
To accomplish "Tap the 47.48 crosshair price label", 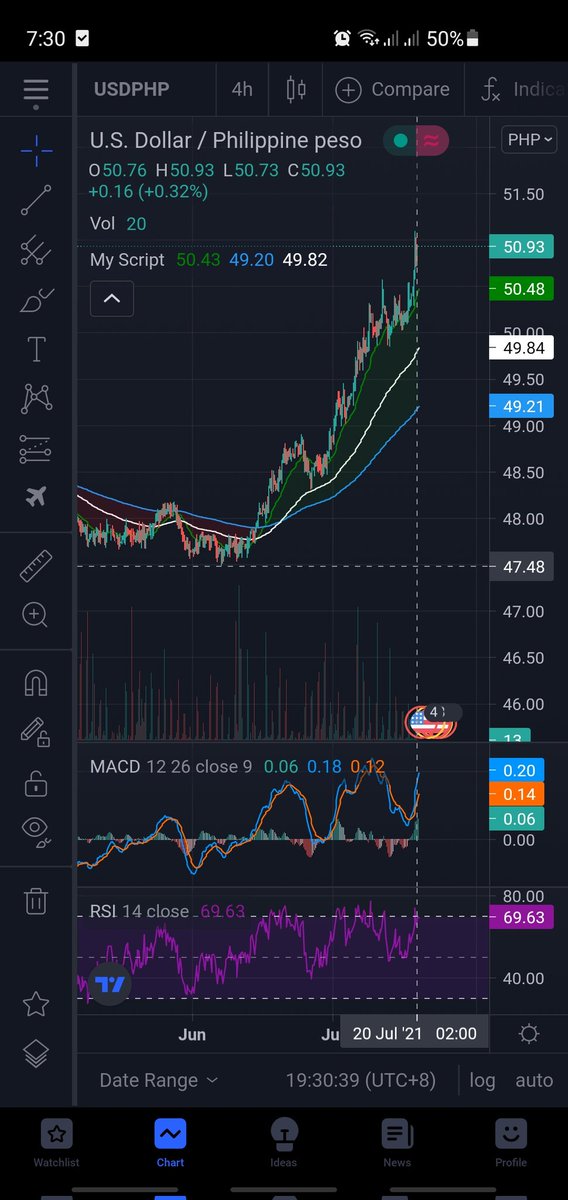I will [521, 567].
